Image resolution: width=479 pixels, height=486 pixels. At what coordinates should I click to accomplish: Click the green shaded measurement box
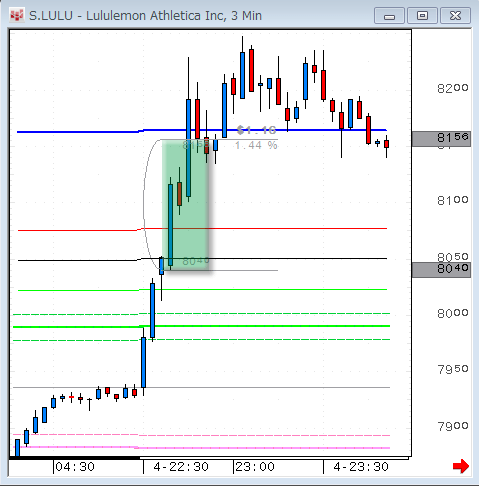185,205
